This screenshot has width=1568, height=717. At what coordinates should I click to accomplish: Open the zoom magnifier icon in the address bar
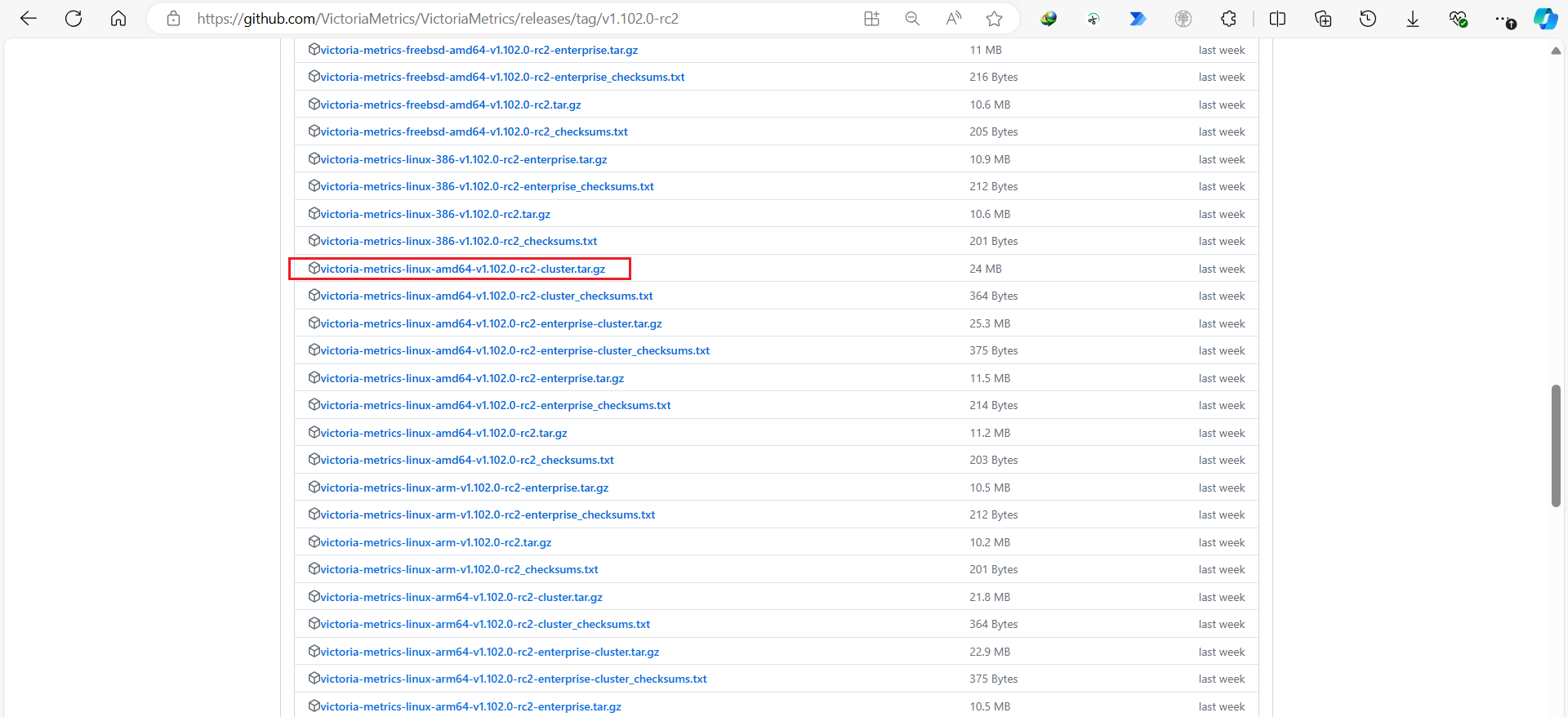coord(912,19)
